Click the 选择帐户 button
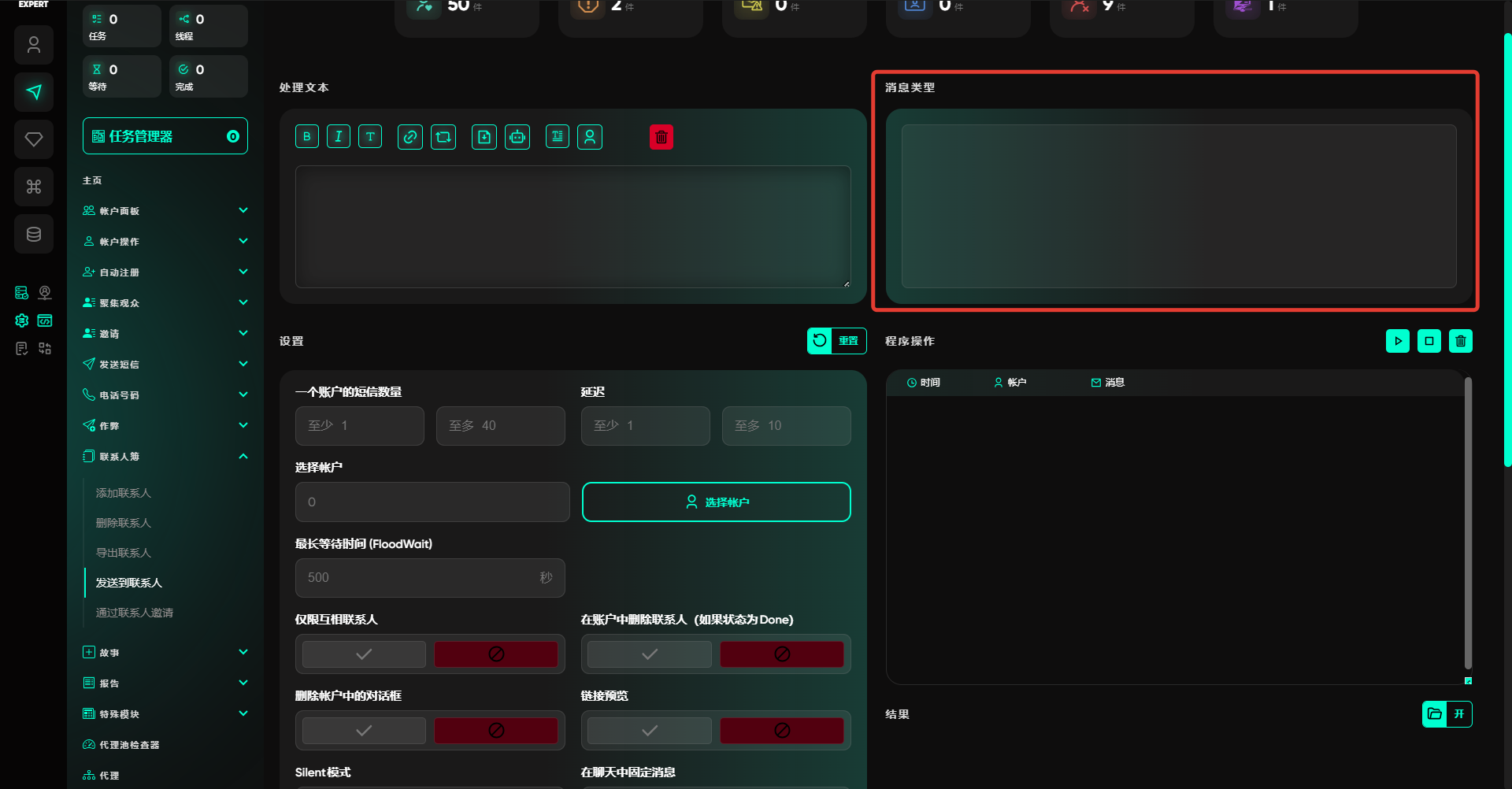The image size is (1512, 789). pos(716,502)
